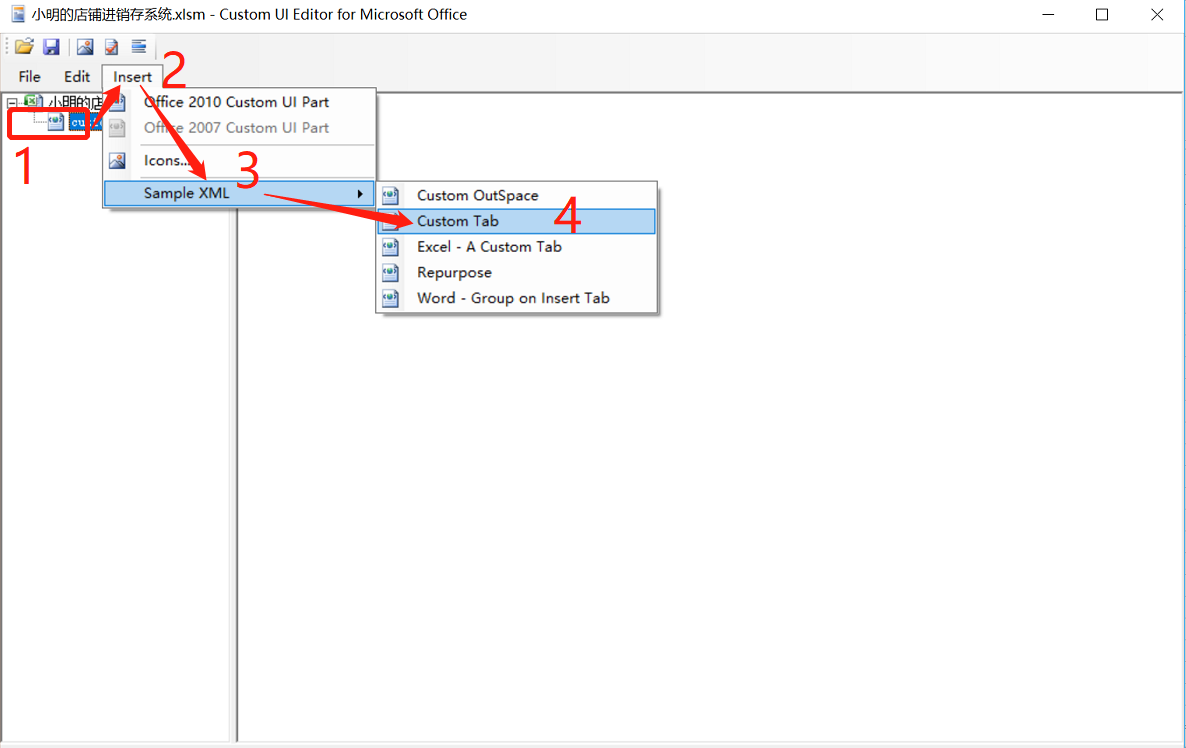The height and width of the screenshot is (748, 1186).
Task: Click the Generate Callbacks toolbar icon
Action: point(138,47)
